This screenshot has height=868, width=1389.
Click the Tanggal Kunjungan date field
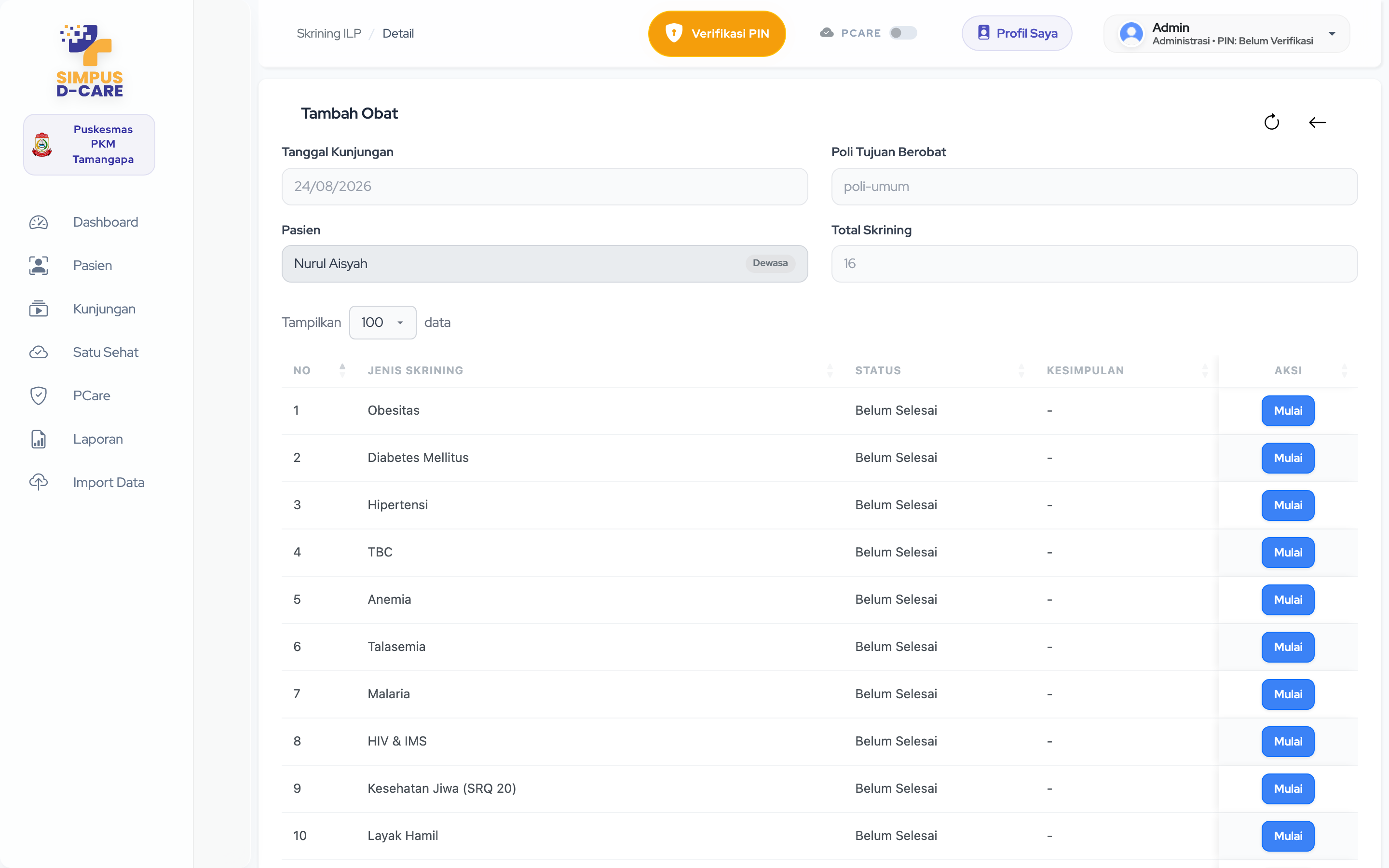click(545, 187)
